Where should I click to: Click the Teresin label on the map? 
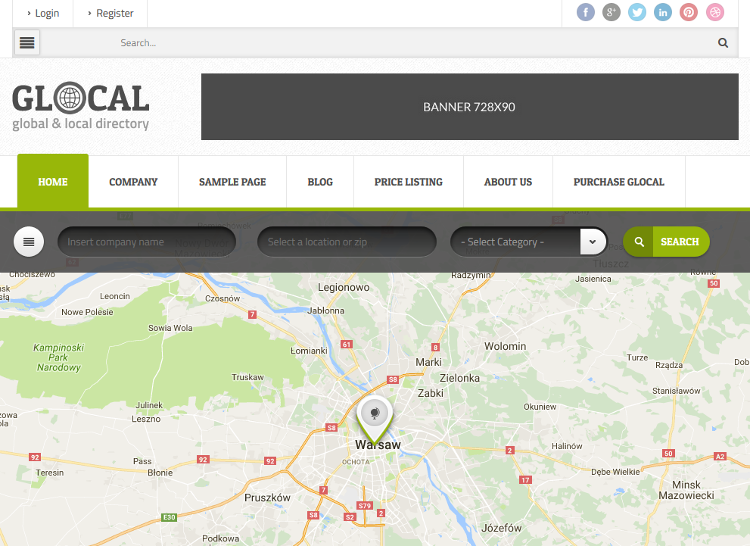point(50,473)
